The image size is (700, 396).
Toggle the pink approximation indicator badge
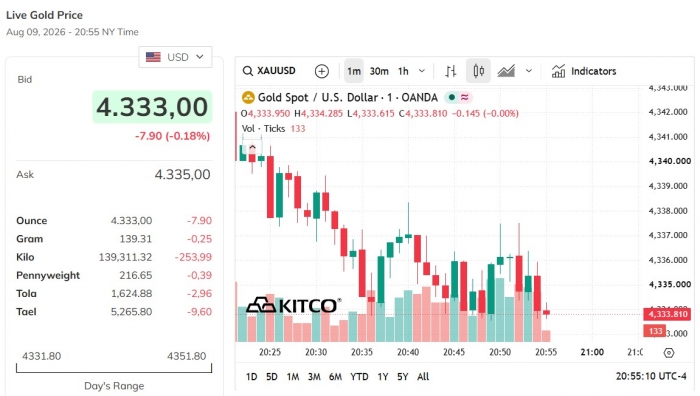[465, 97]
